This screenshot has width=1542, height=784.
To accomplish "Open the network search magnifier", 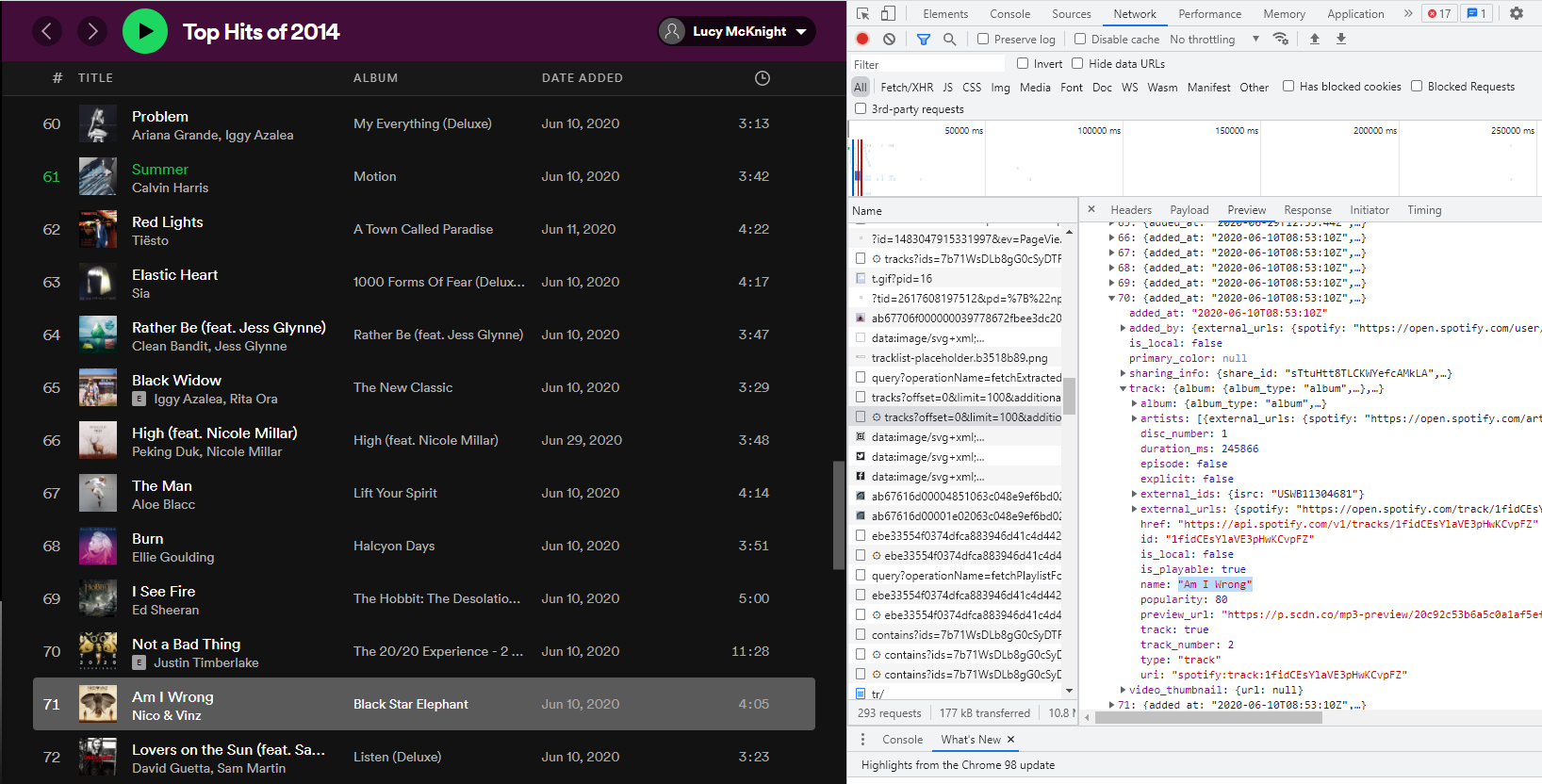I will [x=949, y=39].
